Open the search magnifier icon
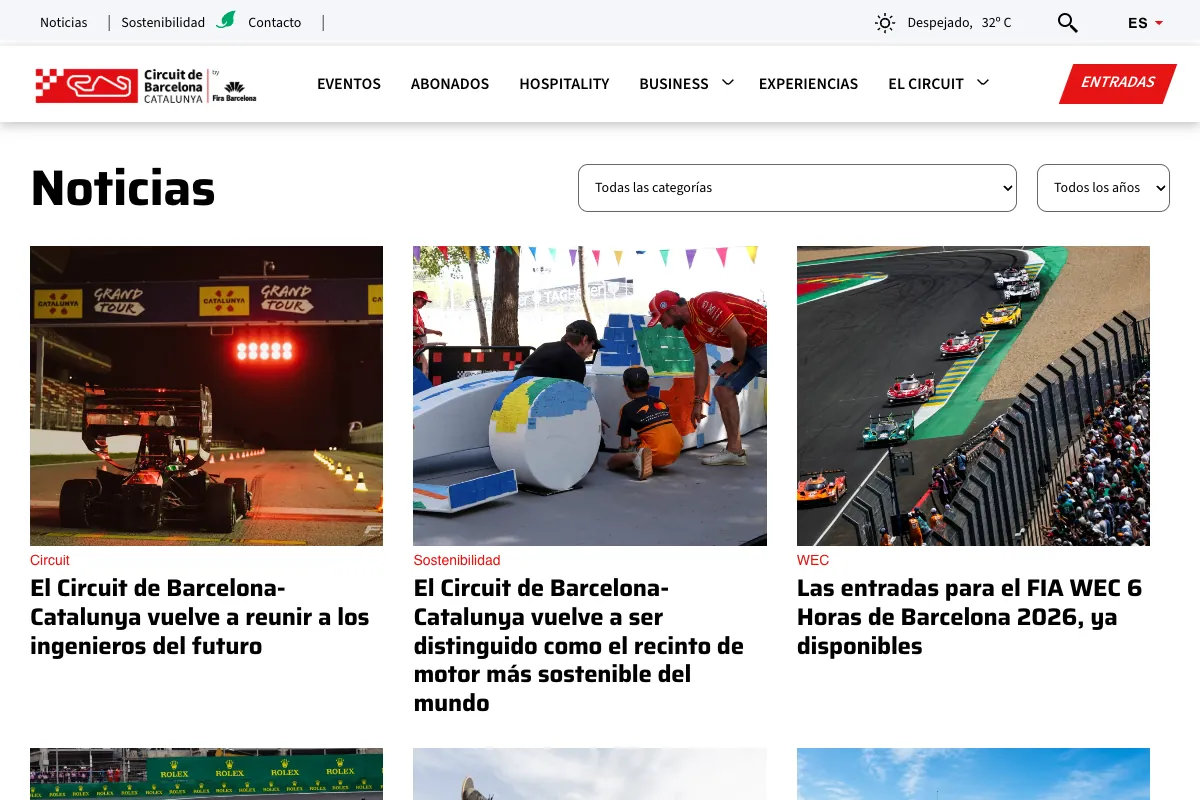The width and height of the screenshot is (1200, 800). point(1067,22)
